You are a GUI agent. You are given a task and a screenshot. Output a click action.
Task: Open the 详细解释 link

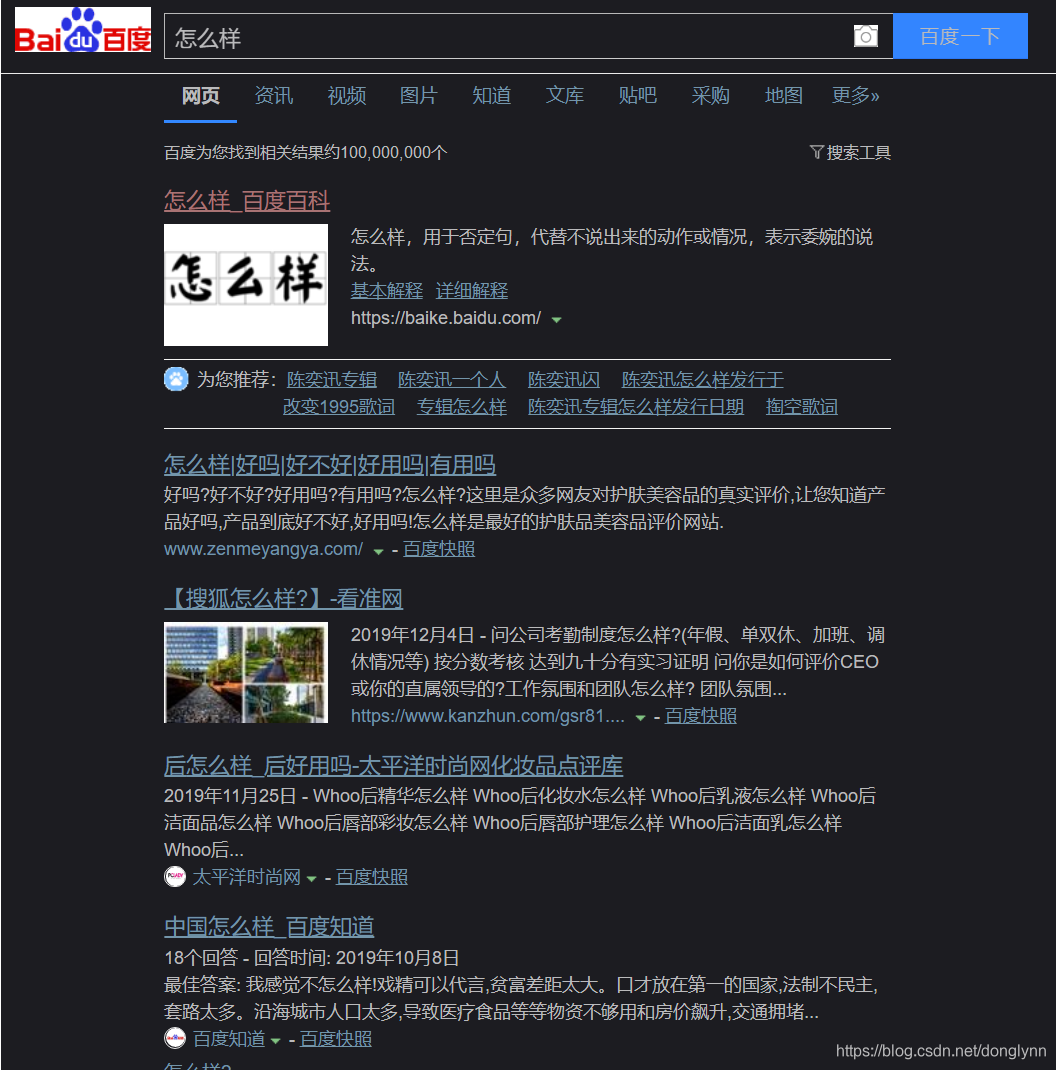[x=472, y=291]
